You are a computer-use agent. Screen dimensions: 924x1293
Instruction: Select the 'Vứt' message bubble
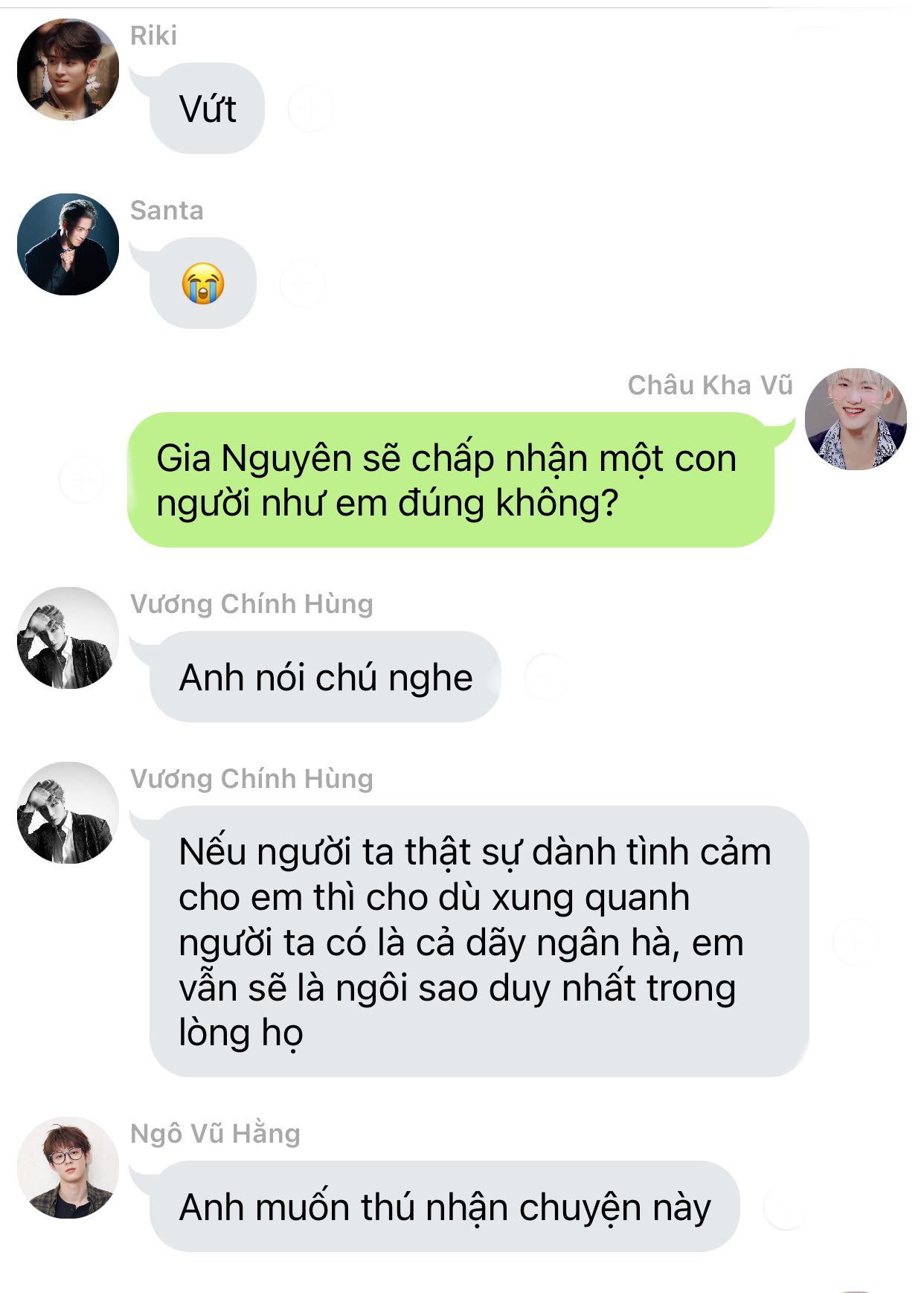(x=207, y=109)
